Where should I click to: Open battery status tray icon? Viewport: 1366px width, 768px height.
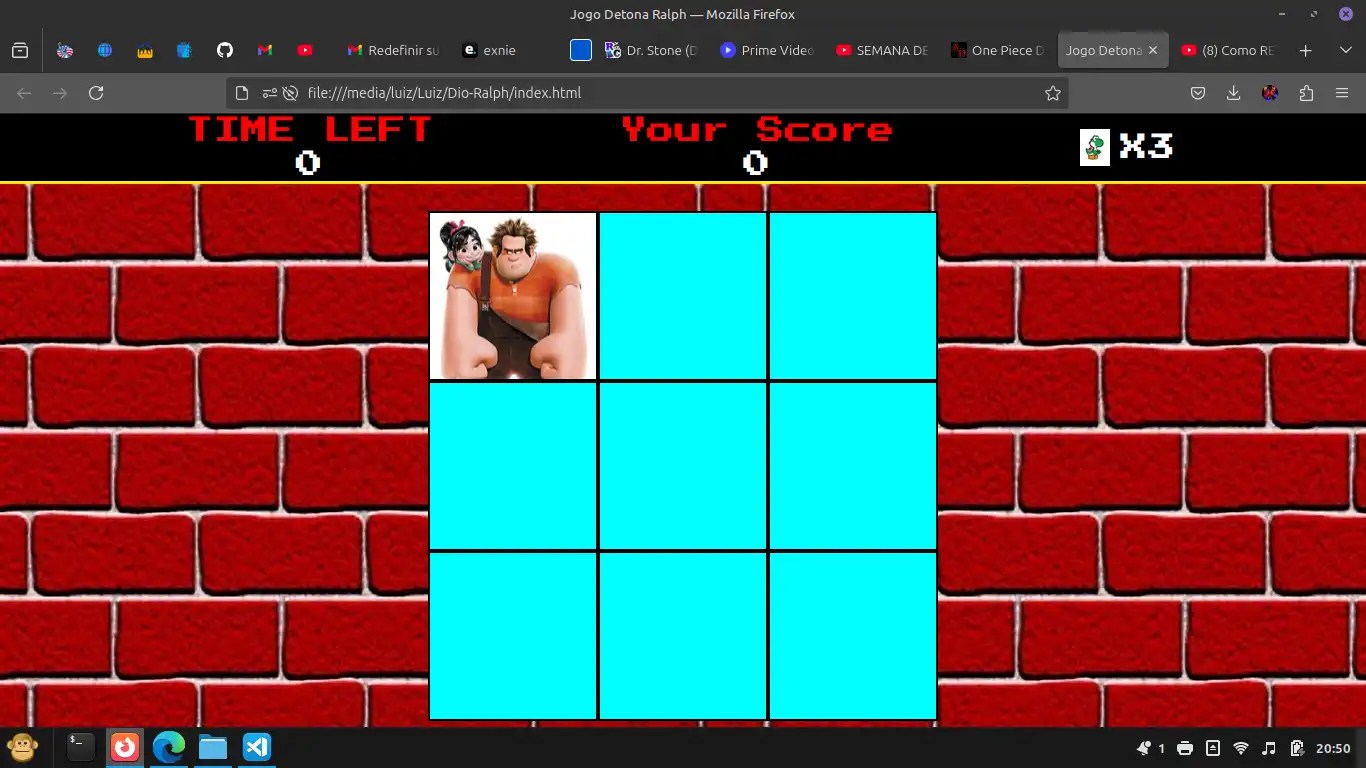pos(1297,748)
